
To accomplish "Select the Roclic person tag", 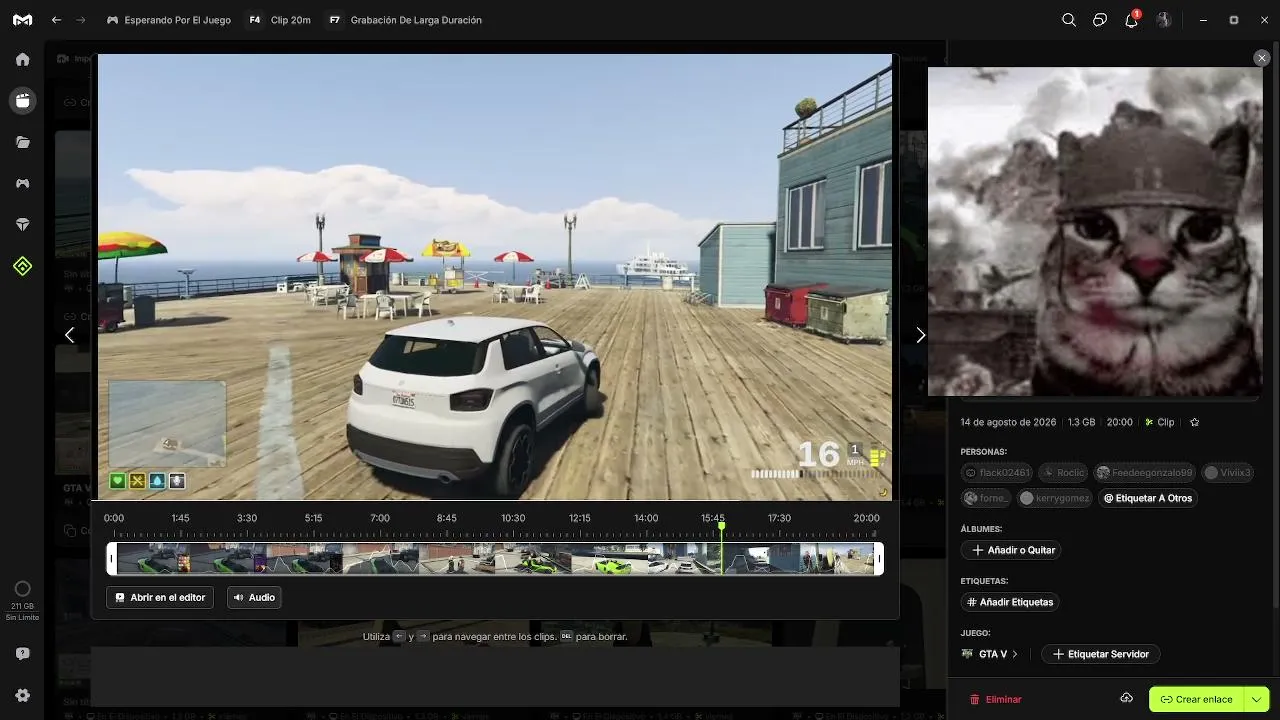I will click(1063, 473).
